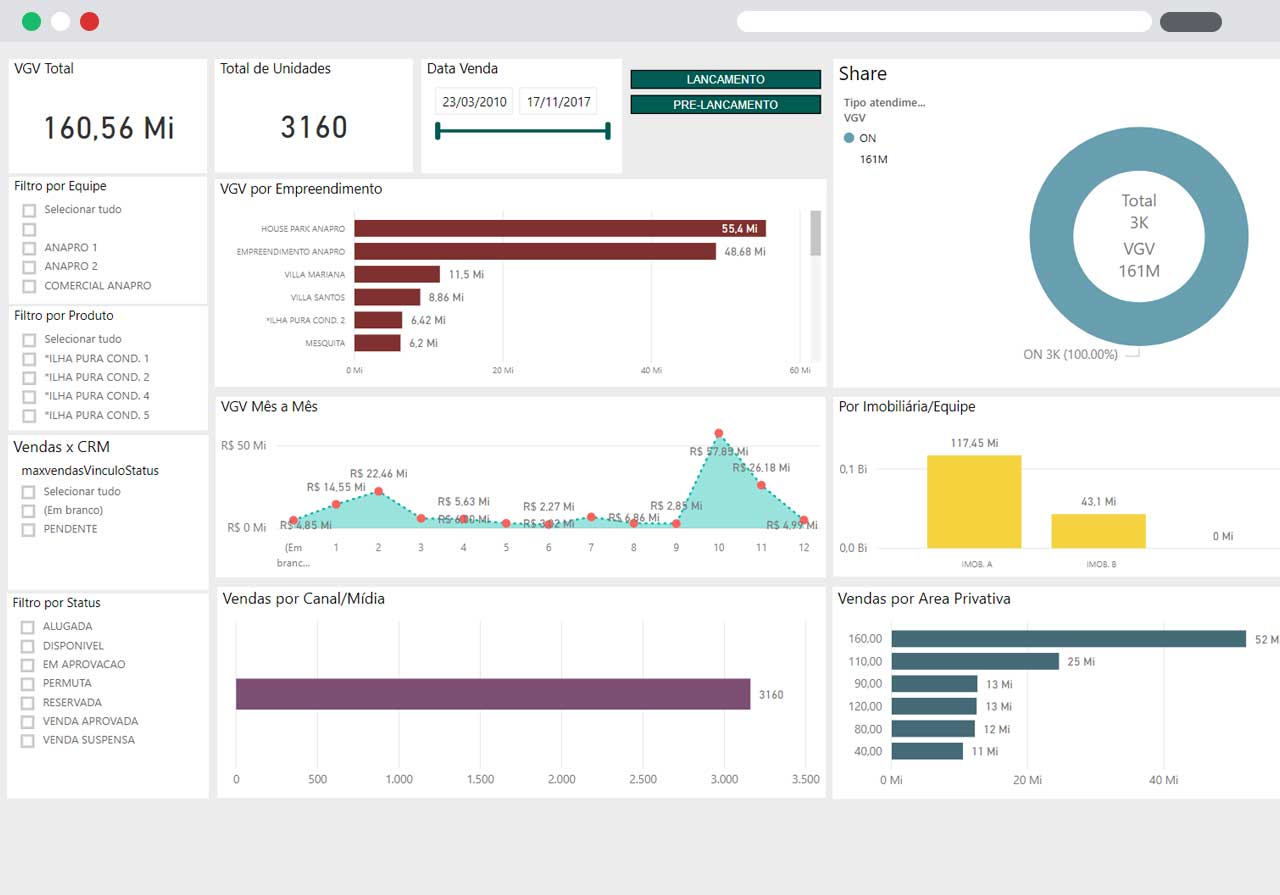Select the IMOB. B yellow column
Image resolution: width=1280 pixels, height=895 pixels.
point(1098,531)
